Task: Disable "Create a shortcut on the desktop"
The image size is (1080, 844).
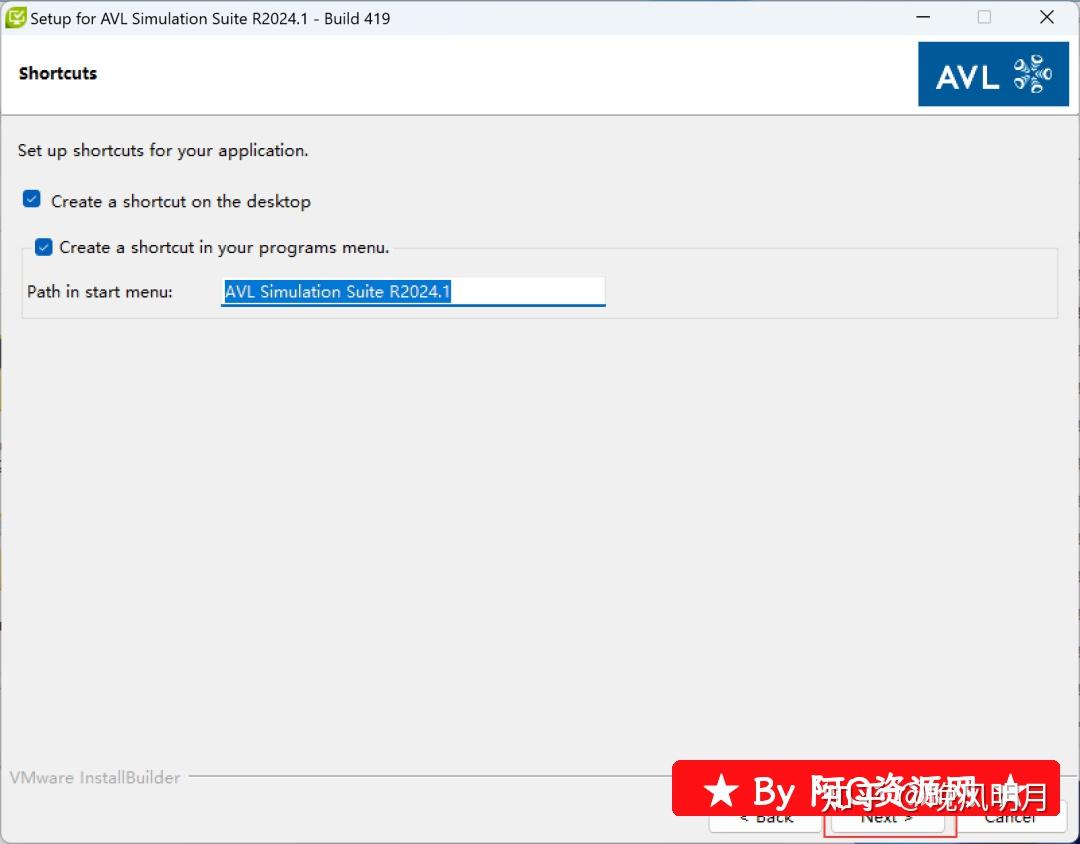Action: [31, 198]
